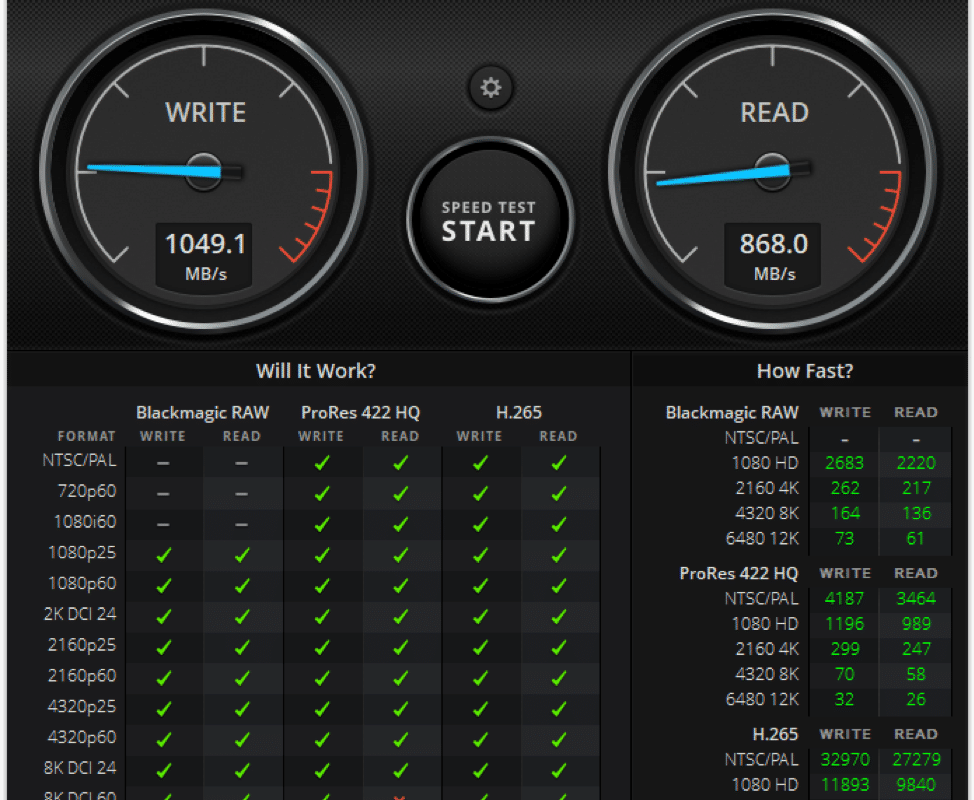Click ProRes 422 HQ 2160 4K read value 247
Viewport: 974px width, 800px height.
(x=916, y=648)
